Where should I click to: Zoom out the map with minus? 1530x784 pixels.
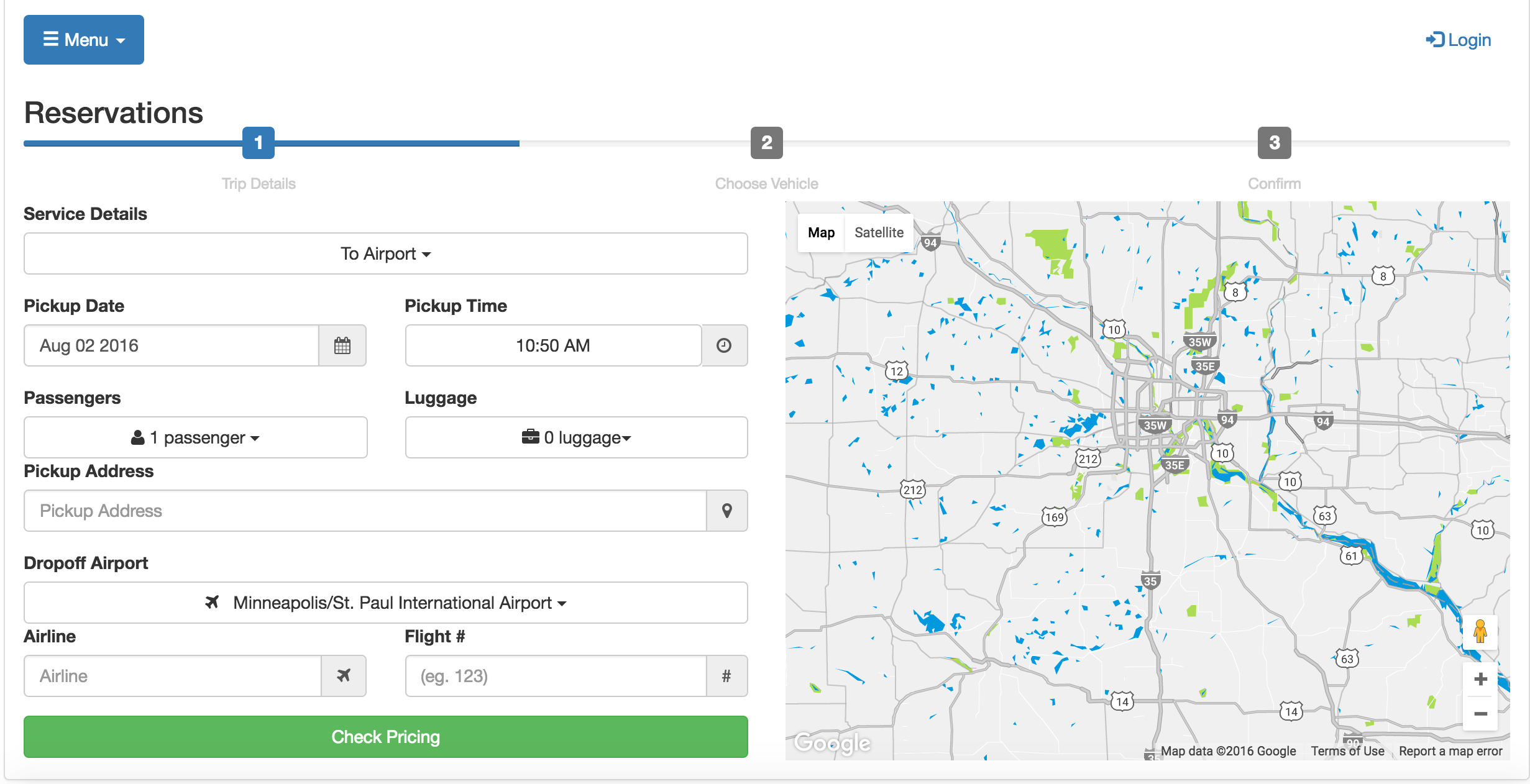(1480, 714)
